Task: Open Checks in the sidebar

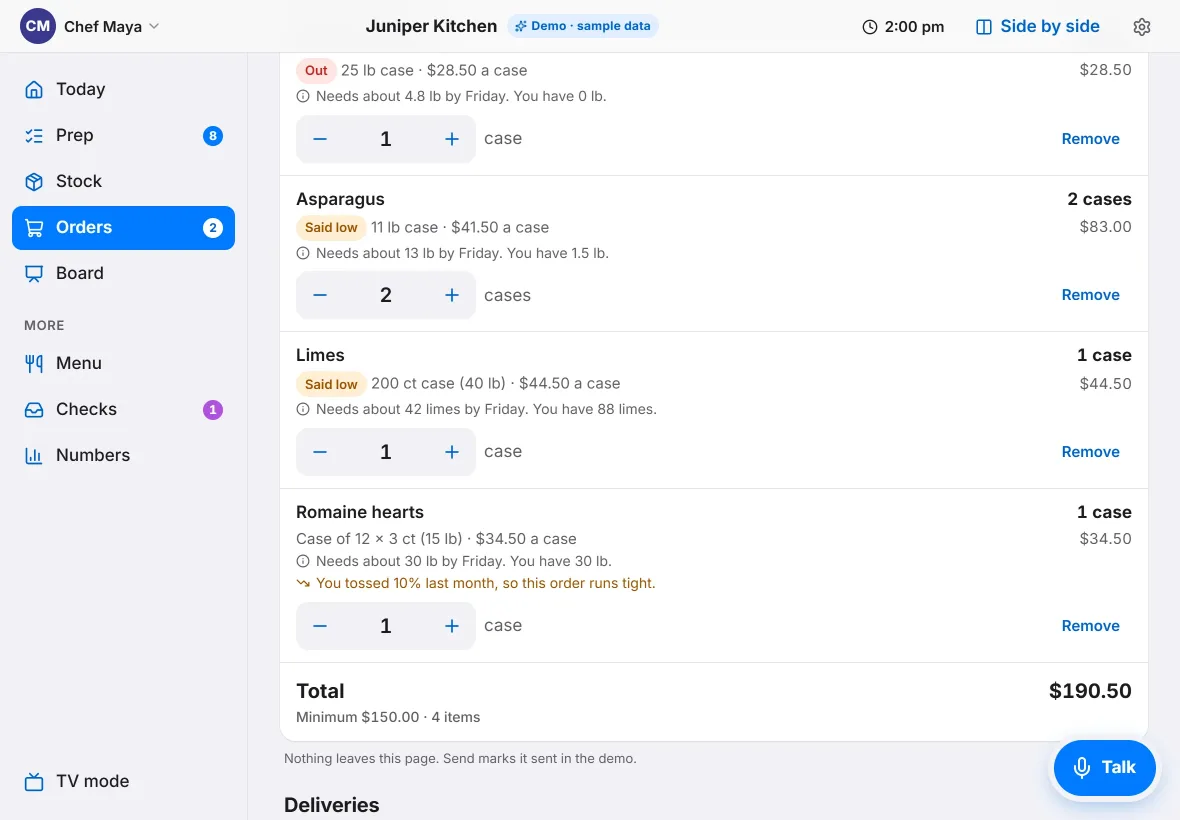Action: pos(123,409)
